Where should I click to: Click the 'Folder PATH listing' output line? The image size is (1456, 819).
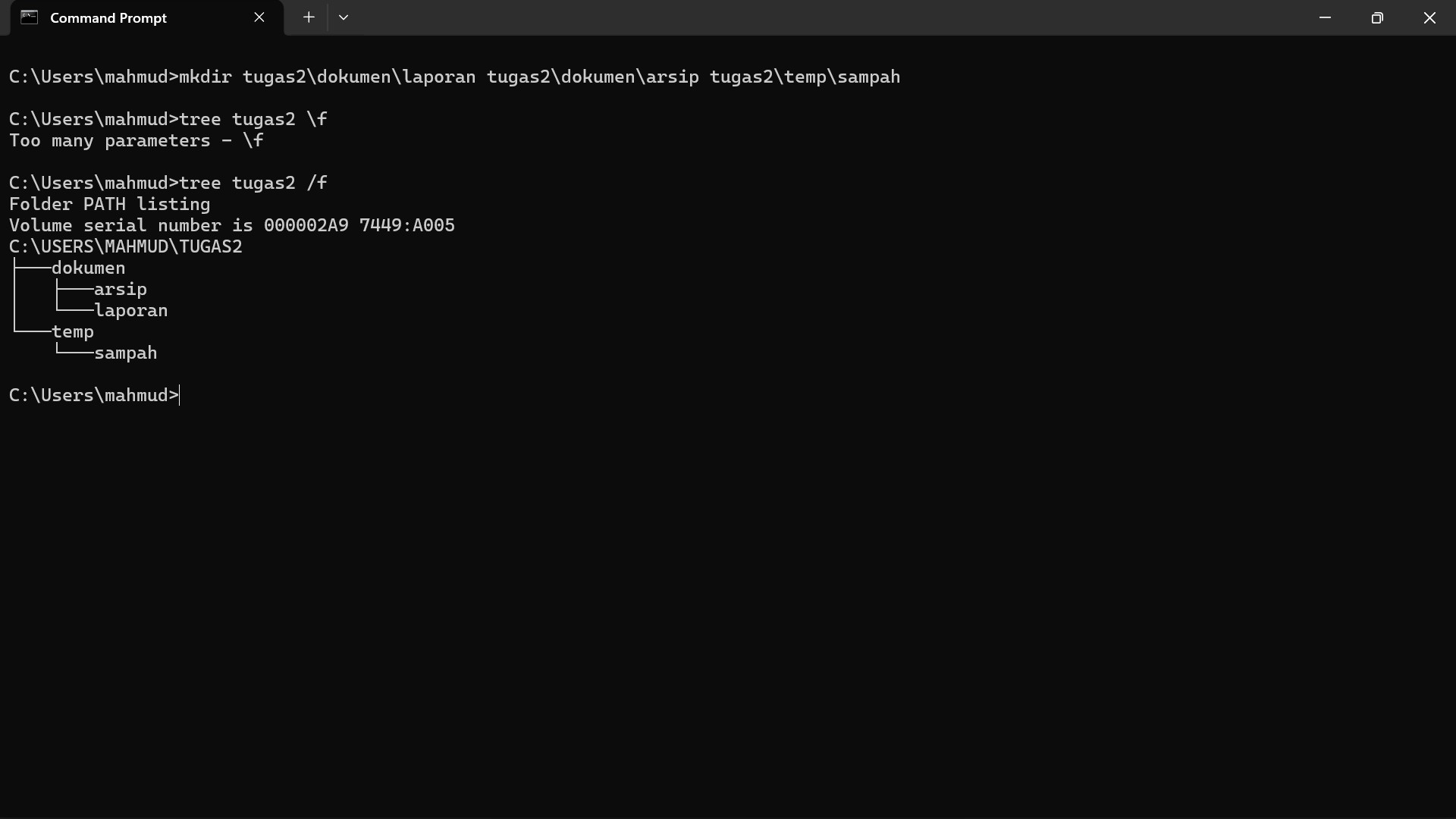(110, 204)
